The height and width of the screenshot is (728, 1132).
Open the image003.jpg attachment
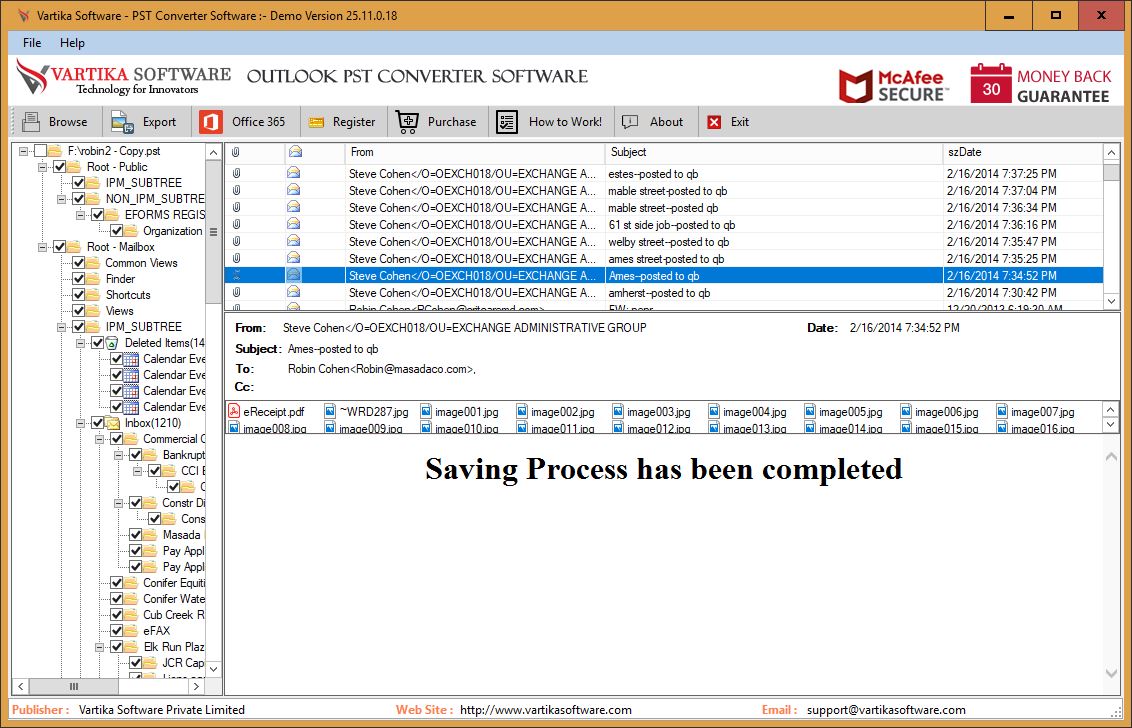click(651, 412)
